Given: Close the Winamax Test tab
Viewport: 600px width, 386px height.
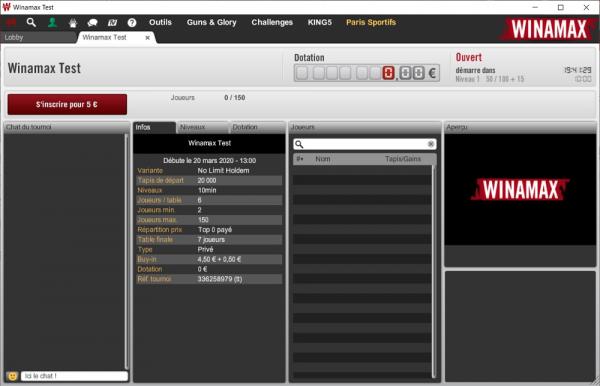Looking at the screenshot, I should coord(147,37).
